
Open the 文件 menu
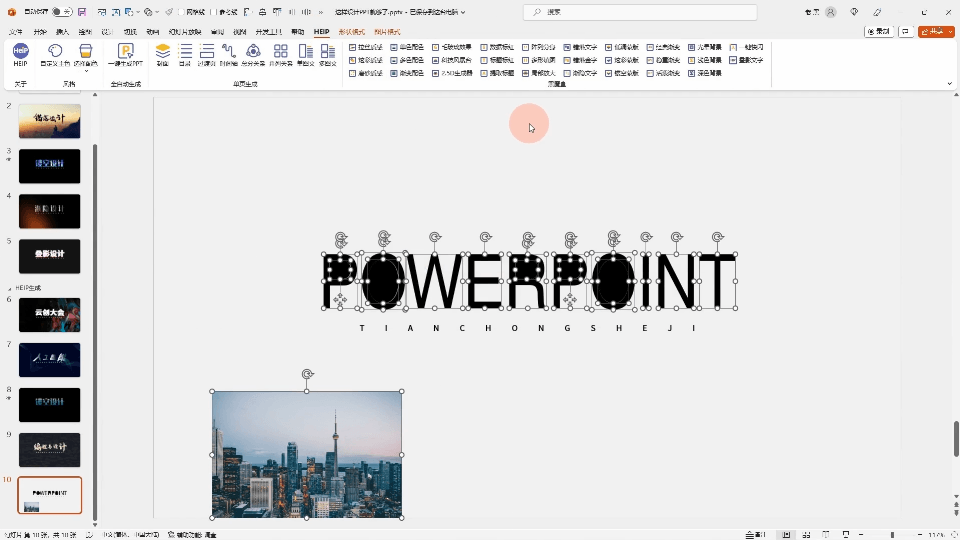tap(16, 32)
